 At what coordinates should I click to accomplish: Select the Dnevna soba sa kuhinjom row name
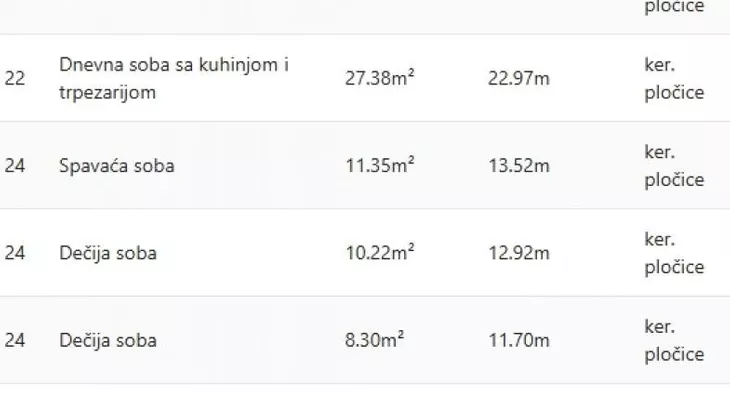coord(174,78)
